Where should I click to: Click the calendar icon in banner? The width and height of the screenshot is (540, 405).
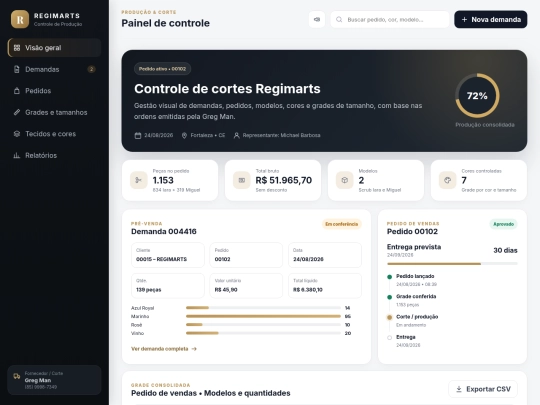(x=138, y=135)
